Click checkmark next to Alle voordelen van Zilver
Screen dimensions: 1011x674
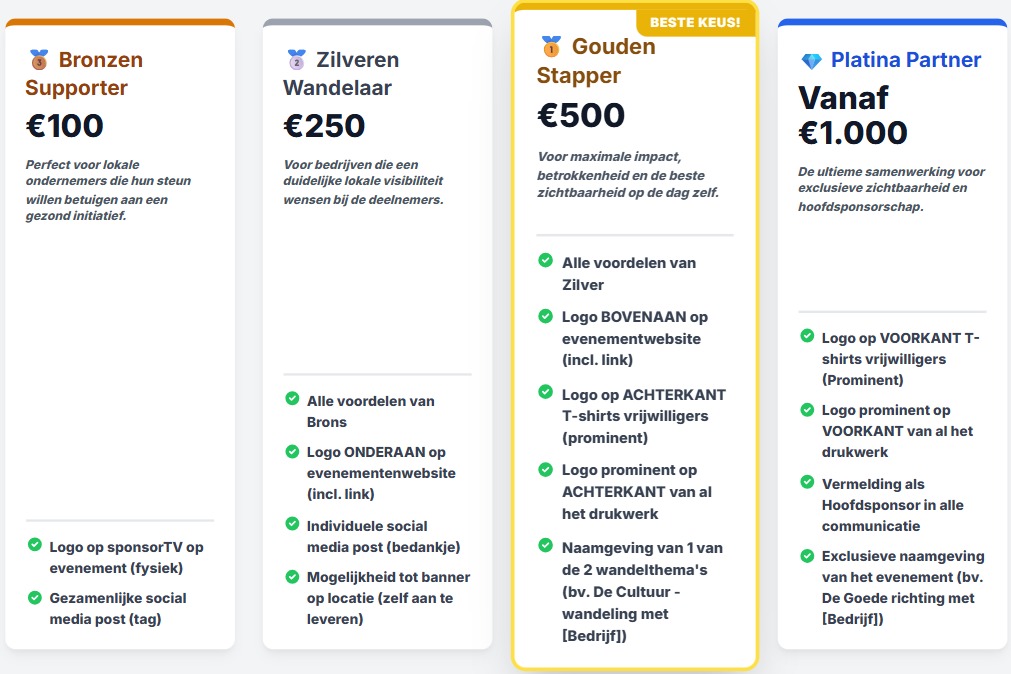[546, 261]
